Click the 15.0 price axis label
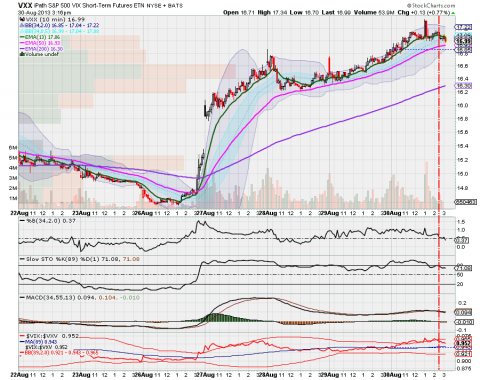The image size is (480, 380). [462, 174]
